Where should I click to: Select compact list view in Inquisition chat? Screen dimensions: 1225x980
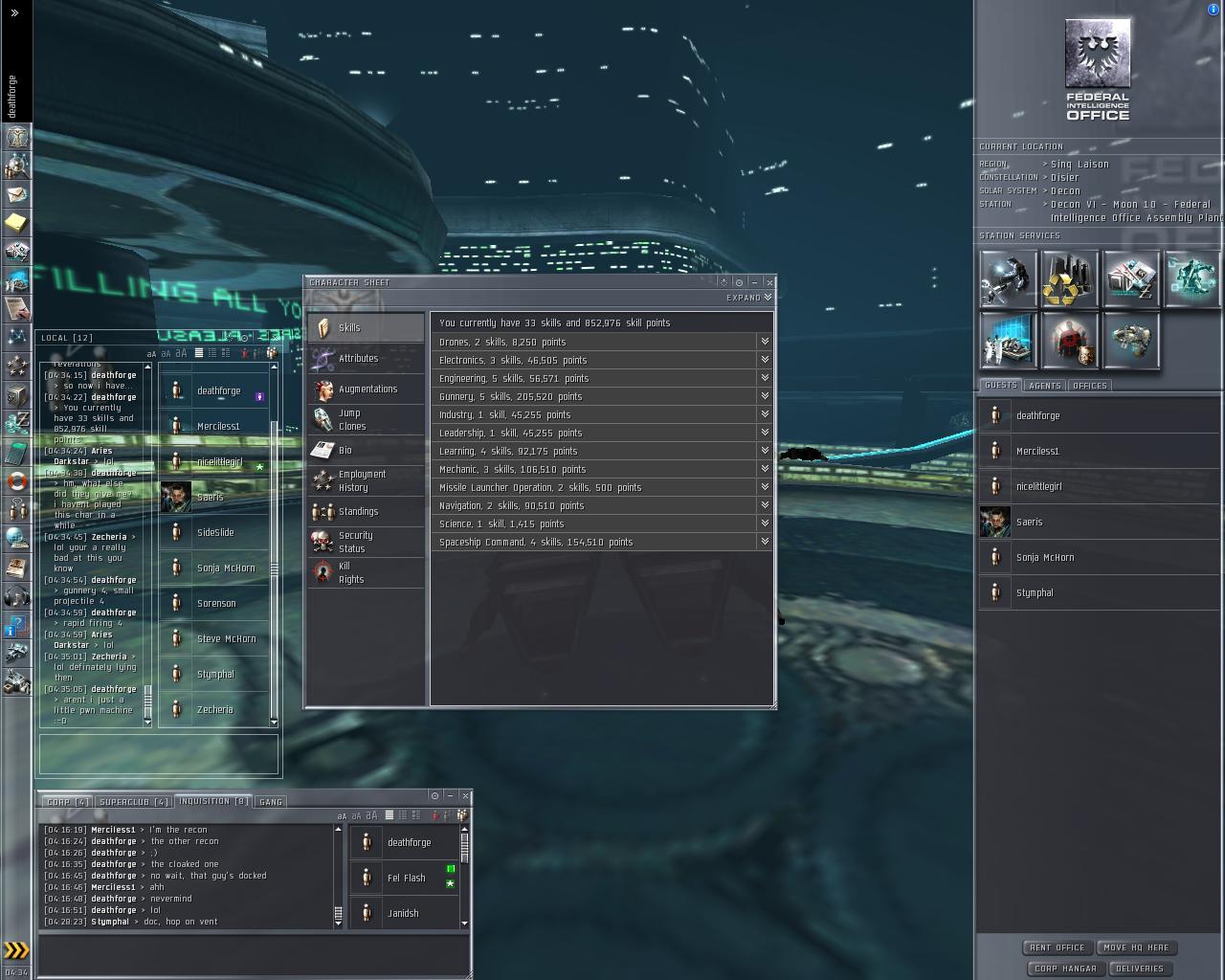click(390, 815)
